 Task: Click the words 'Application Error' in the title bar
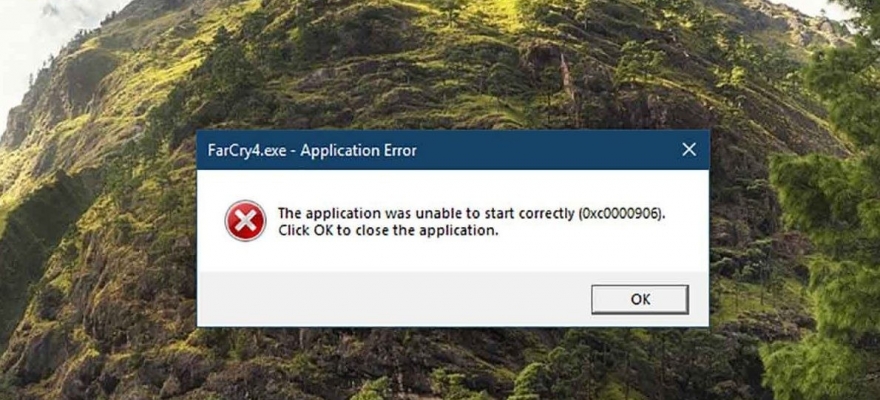[x=358, y=150]
